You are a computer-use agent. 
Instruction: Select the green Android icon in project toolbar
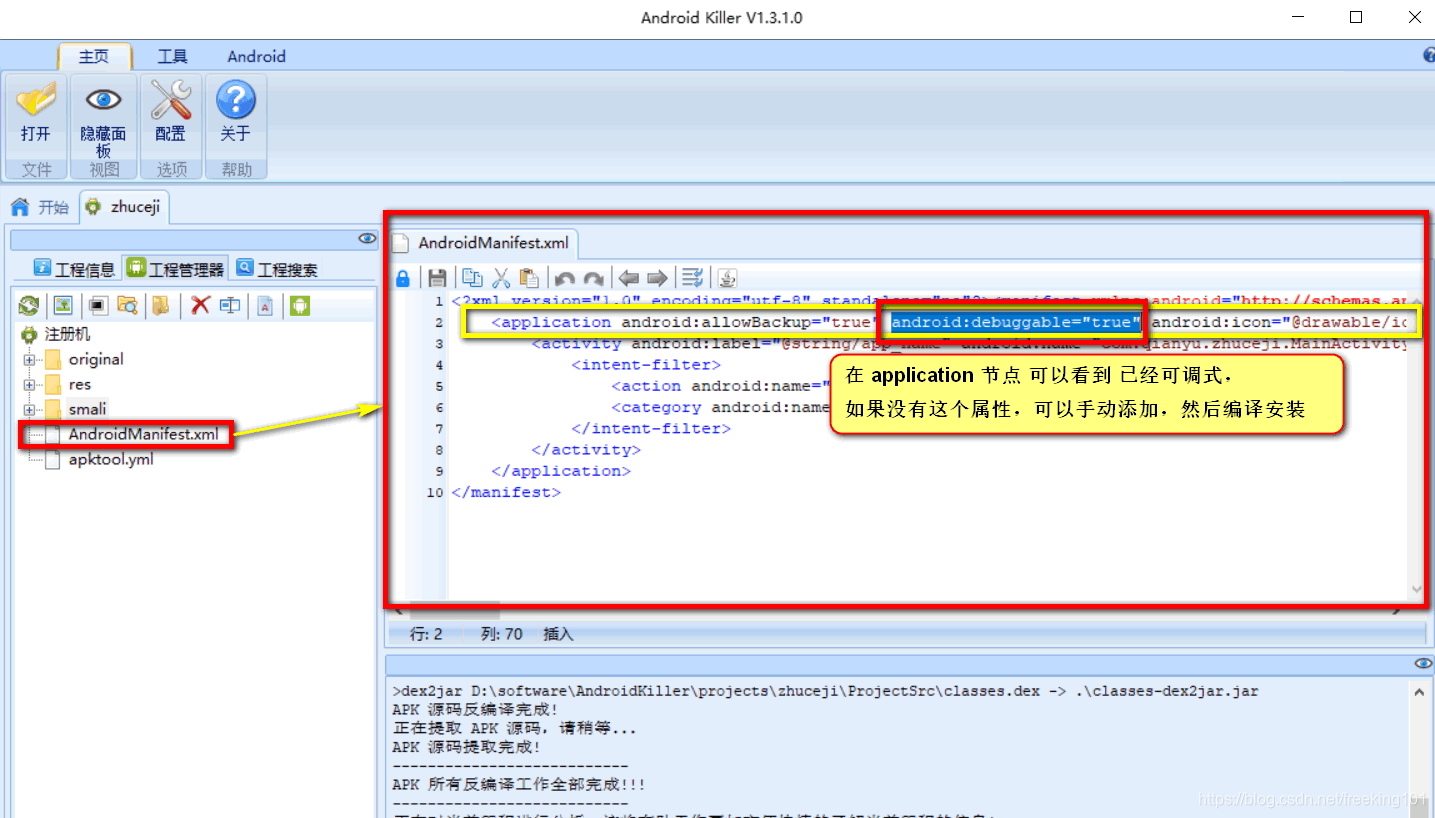[299, 305]
